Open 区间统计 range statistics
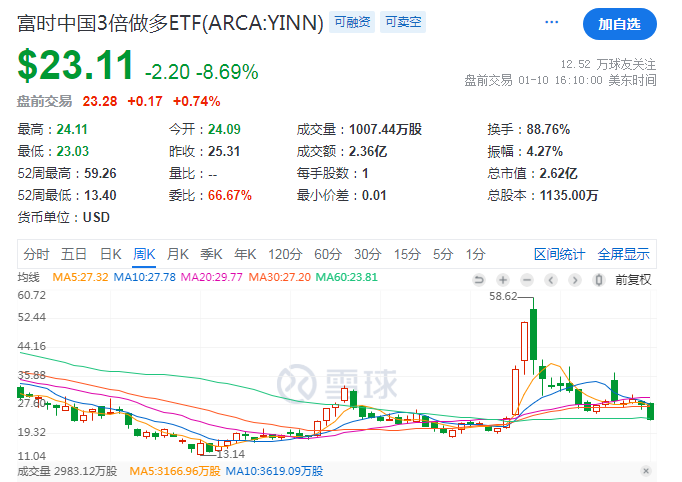The image size is (682, 482). 559,254
